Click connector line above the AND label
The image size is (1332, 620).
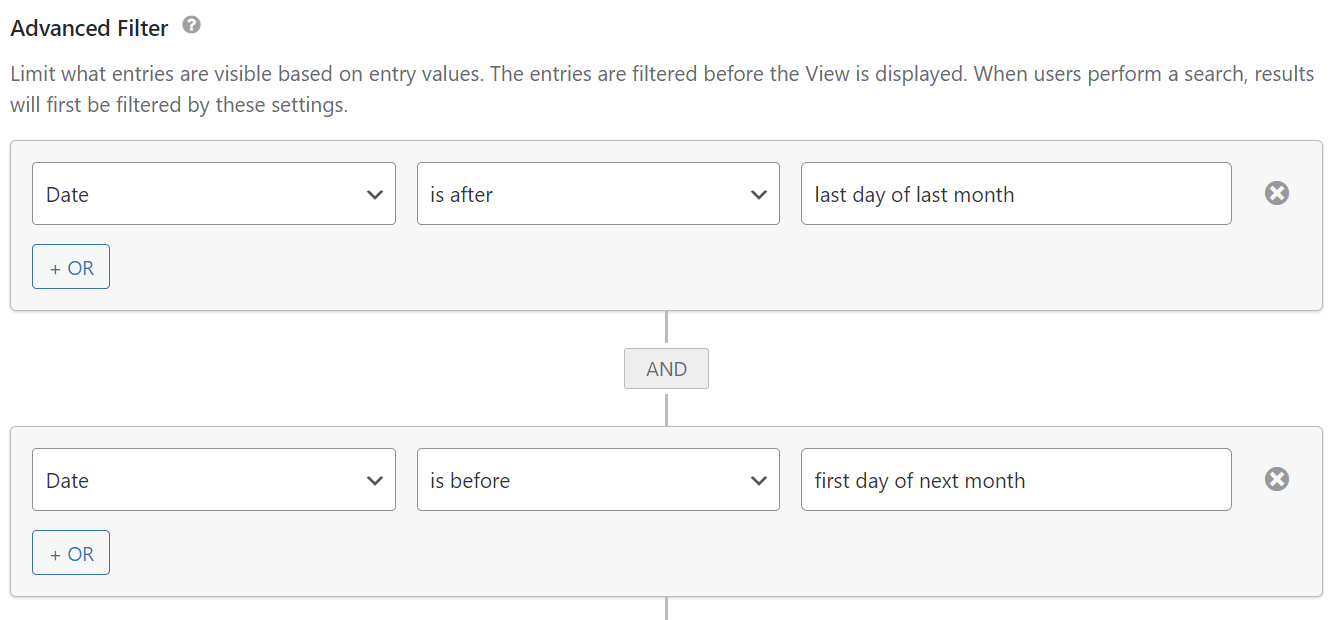[x=666, y=328]
